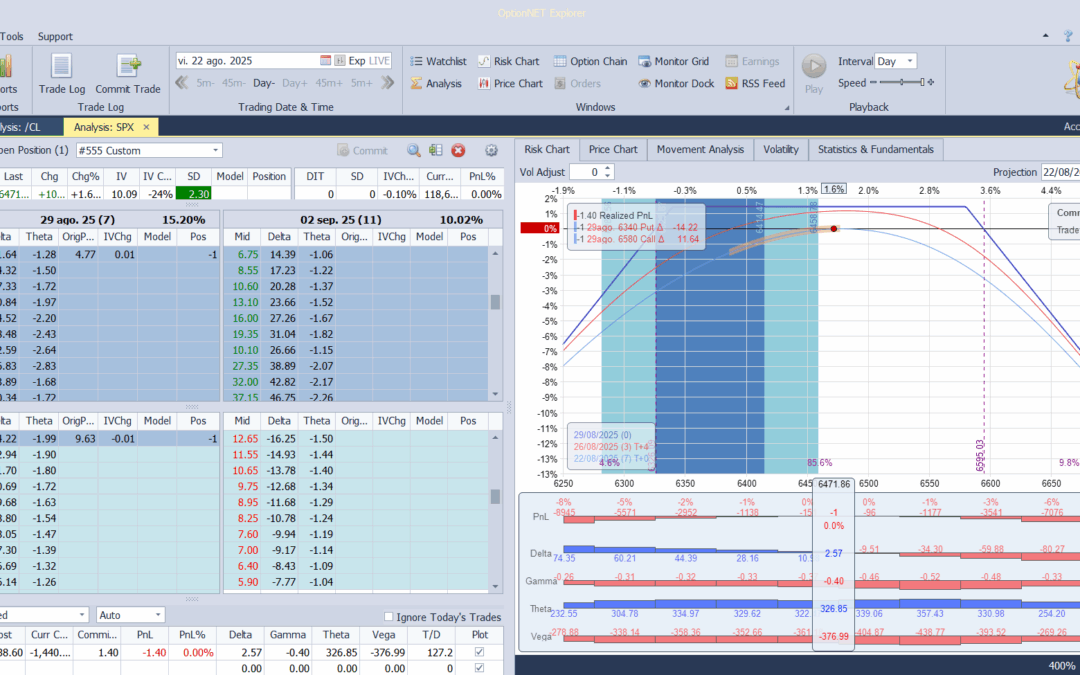Viewport: 1080px width, 675px height.
Task: Click the Exp toggle in date field
Action: [357, 61]
